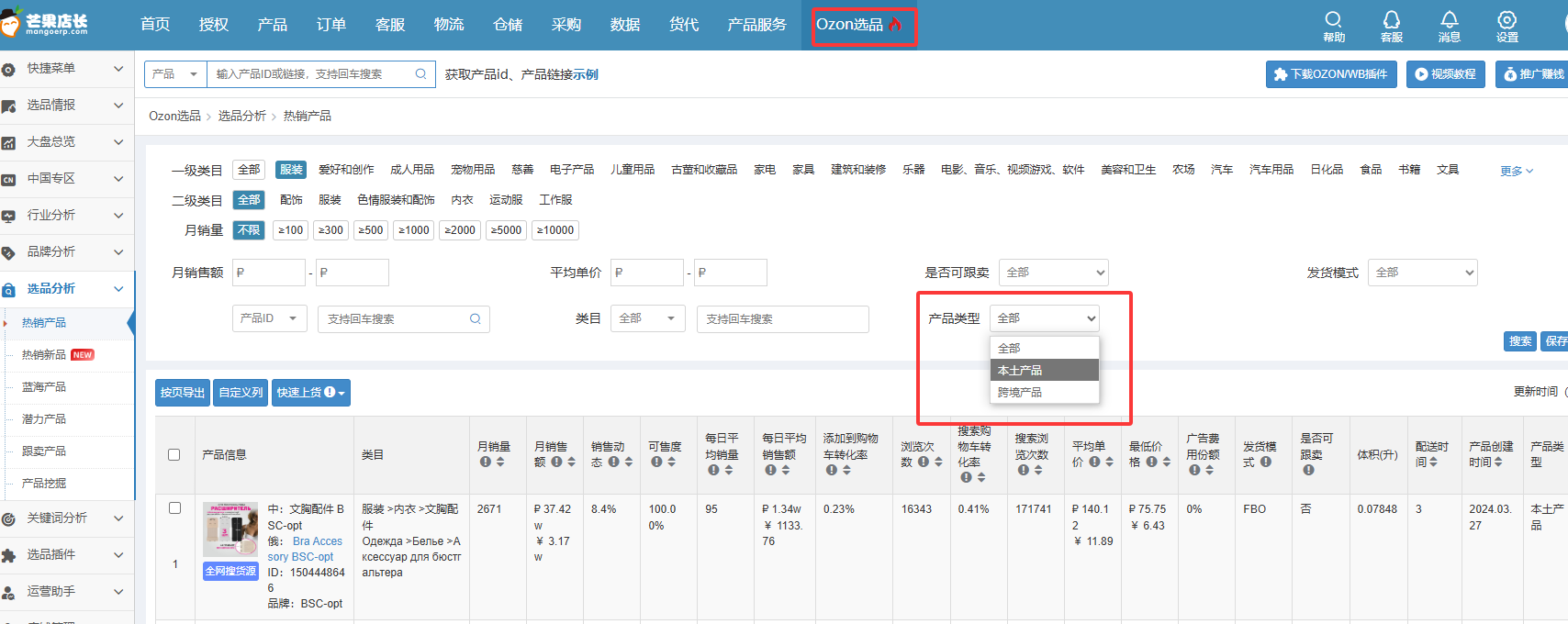Screen dimensions: 1568x624
Task: Sort by 配送时间 column arrows
Action: pos(1433,462)
